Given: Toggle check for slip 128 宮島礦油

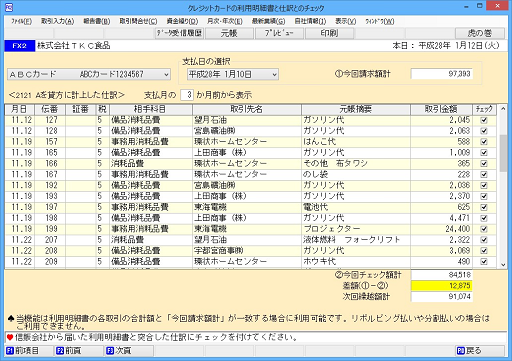Looking at the screenshot, I should [x=484, y=131].
